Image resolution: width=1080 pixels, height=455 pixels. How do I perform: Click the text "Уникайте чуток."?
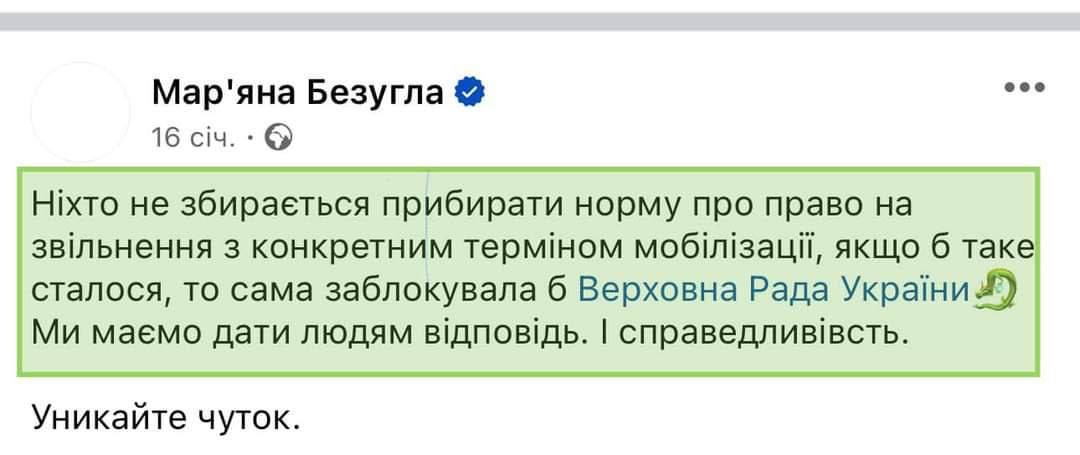point(167,414)
